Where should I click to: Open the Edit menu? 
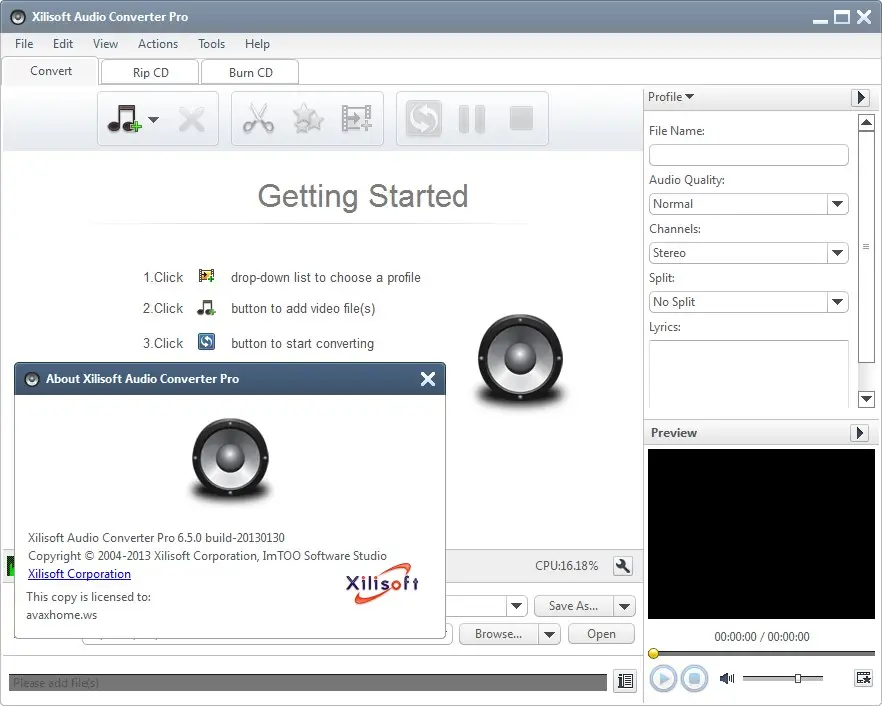click(63, 44)
